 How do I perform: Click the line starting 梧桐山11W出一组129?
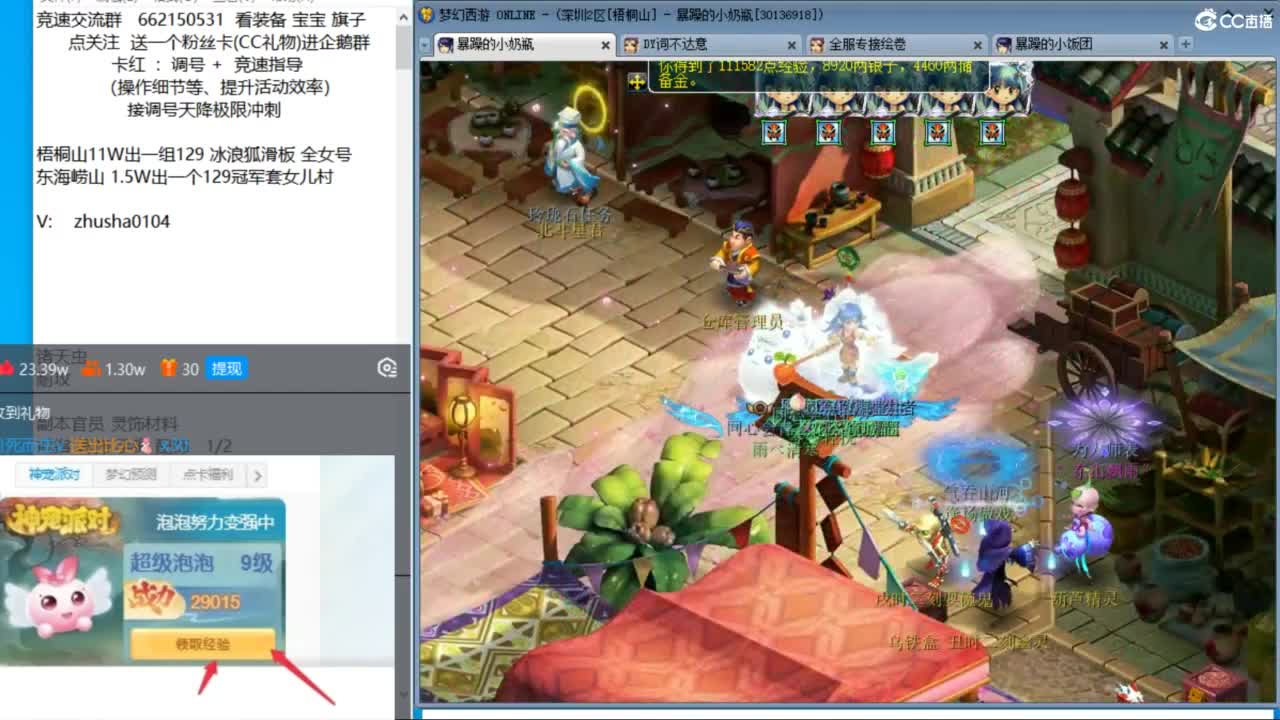click(194, 155)
